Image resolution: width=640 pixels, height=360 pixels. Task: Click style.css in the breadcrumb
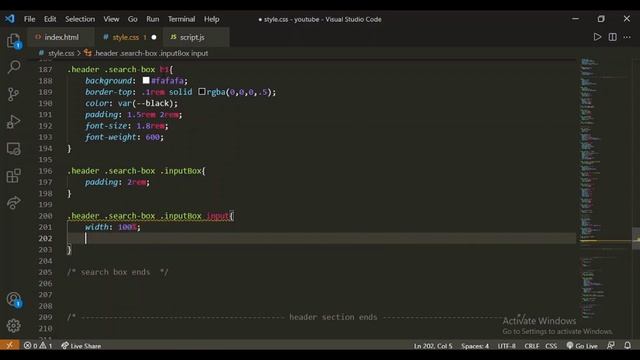click(61, 53)
